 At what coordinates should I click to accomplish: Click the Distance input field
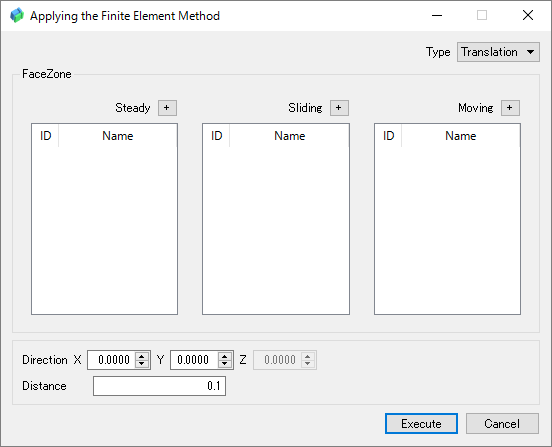tap(159, 386)
